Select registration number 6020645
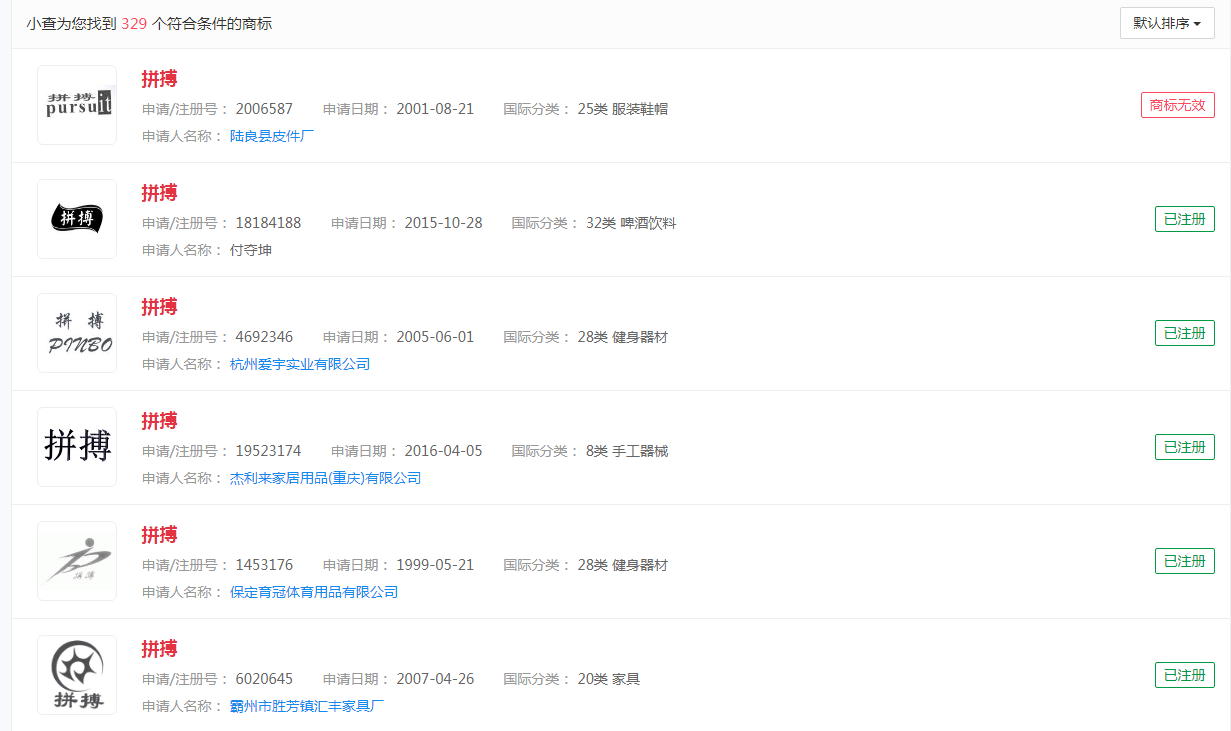 point(264,679)
